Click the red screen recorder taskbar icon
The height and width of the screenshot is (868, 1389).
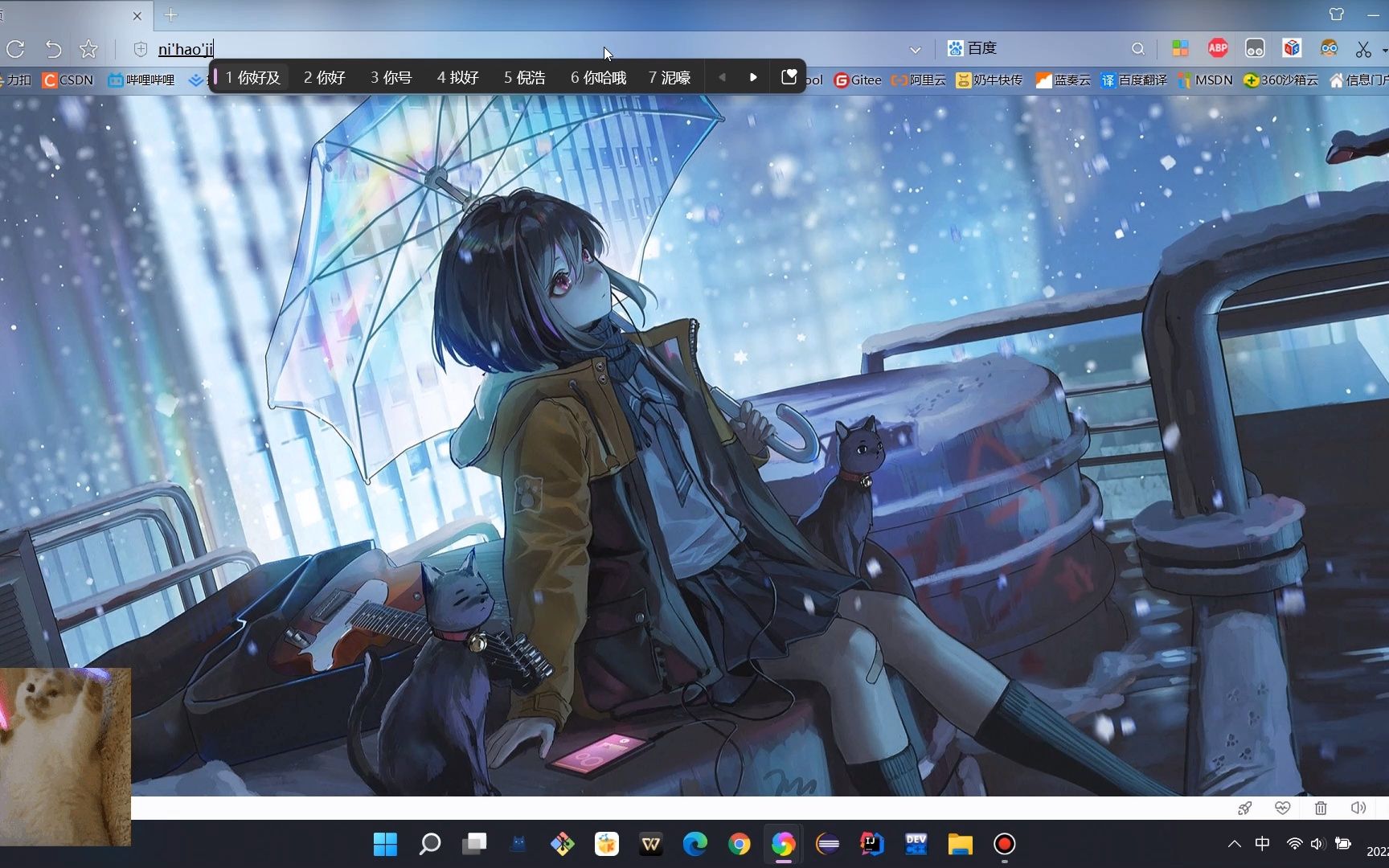pos(1005,844)
